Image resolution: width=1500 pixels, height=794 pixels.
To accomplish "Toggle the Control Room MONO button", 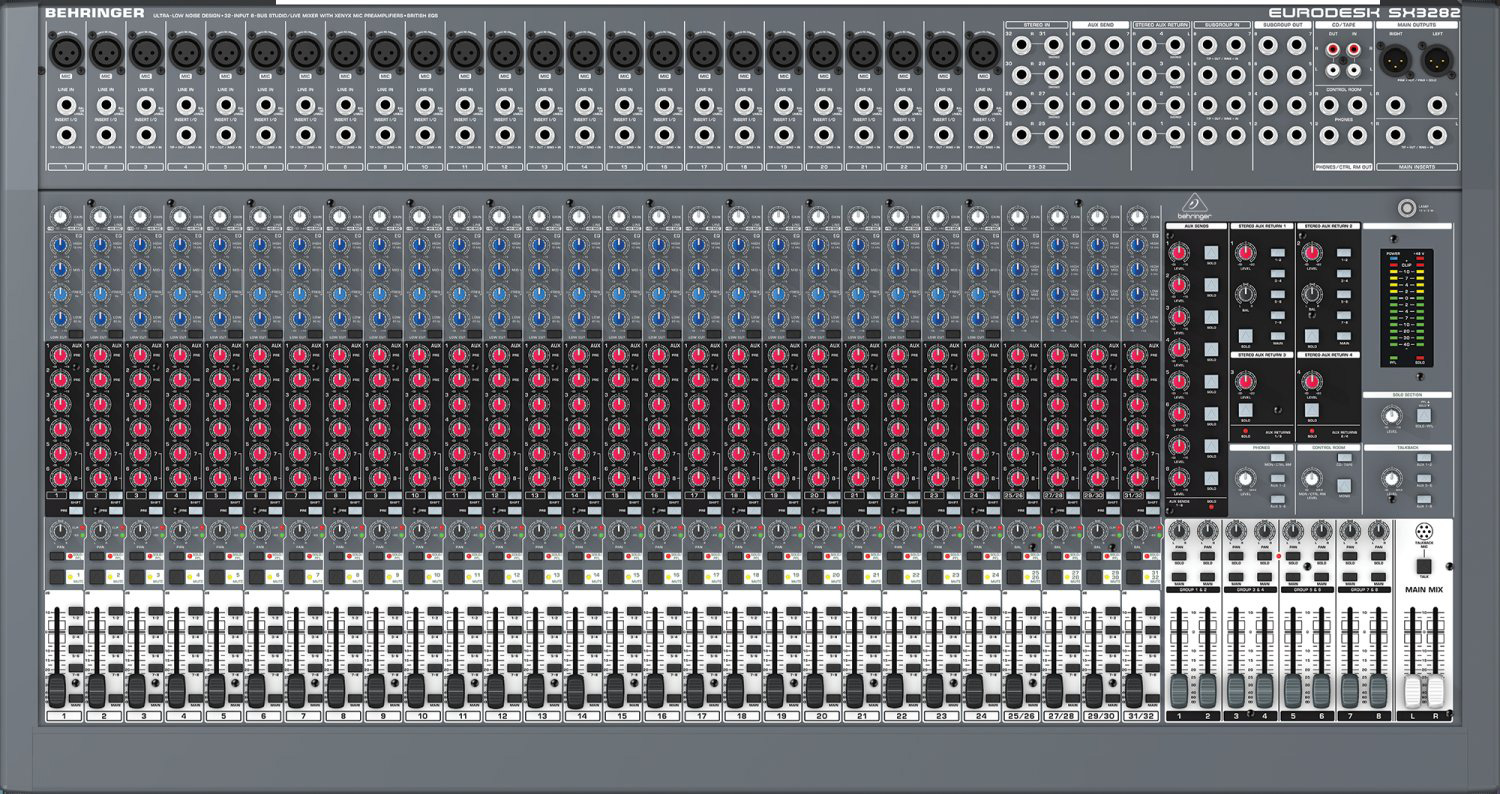I will point(1344,485).
